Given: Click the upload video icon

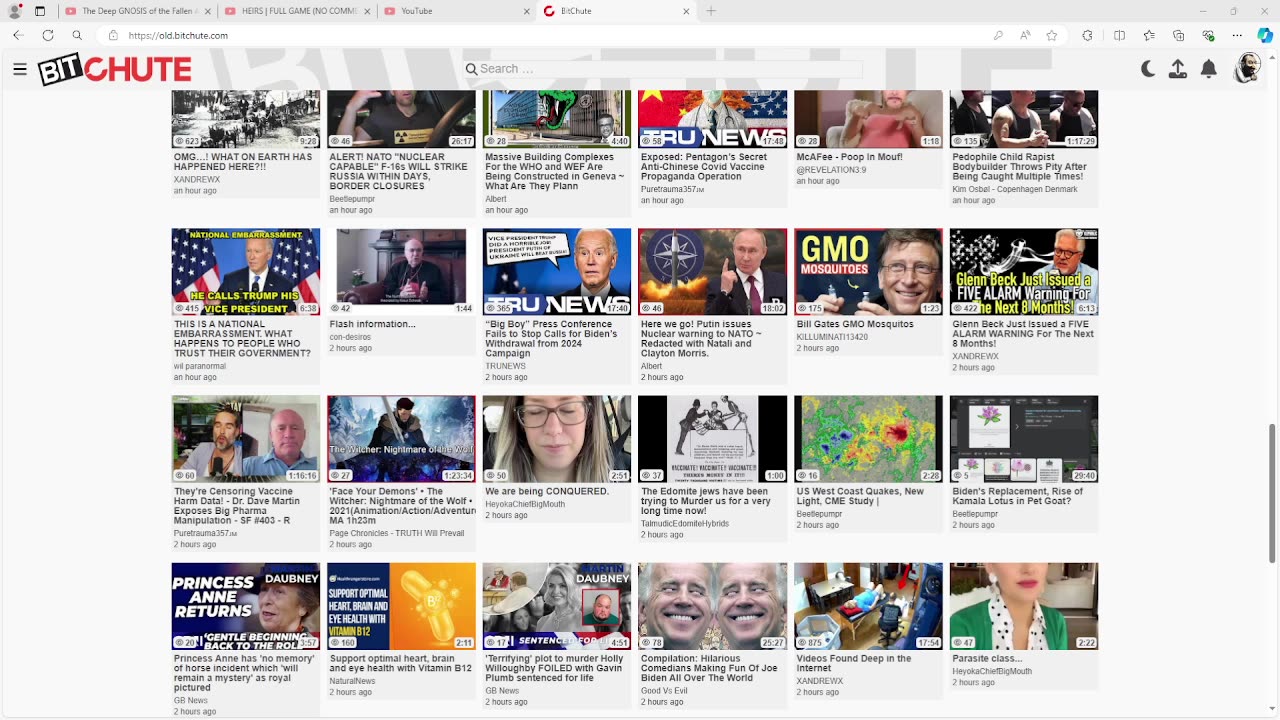Looking at the screenshot, I should point(1178,69).
